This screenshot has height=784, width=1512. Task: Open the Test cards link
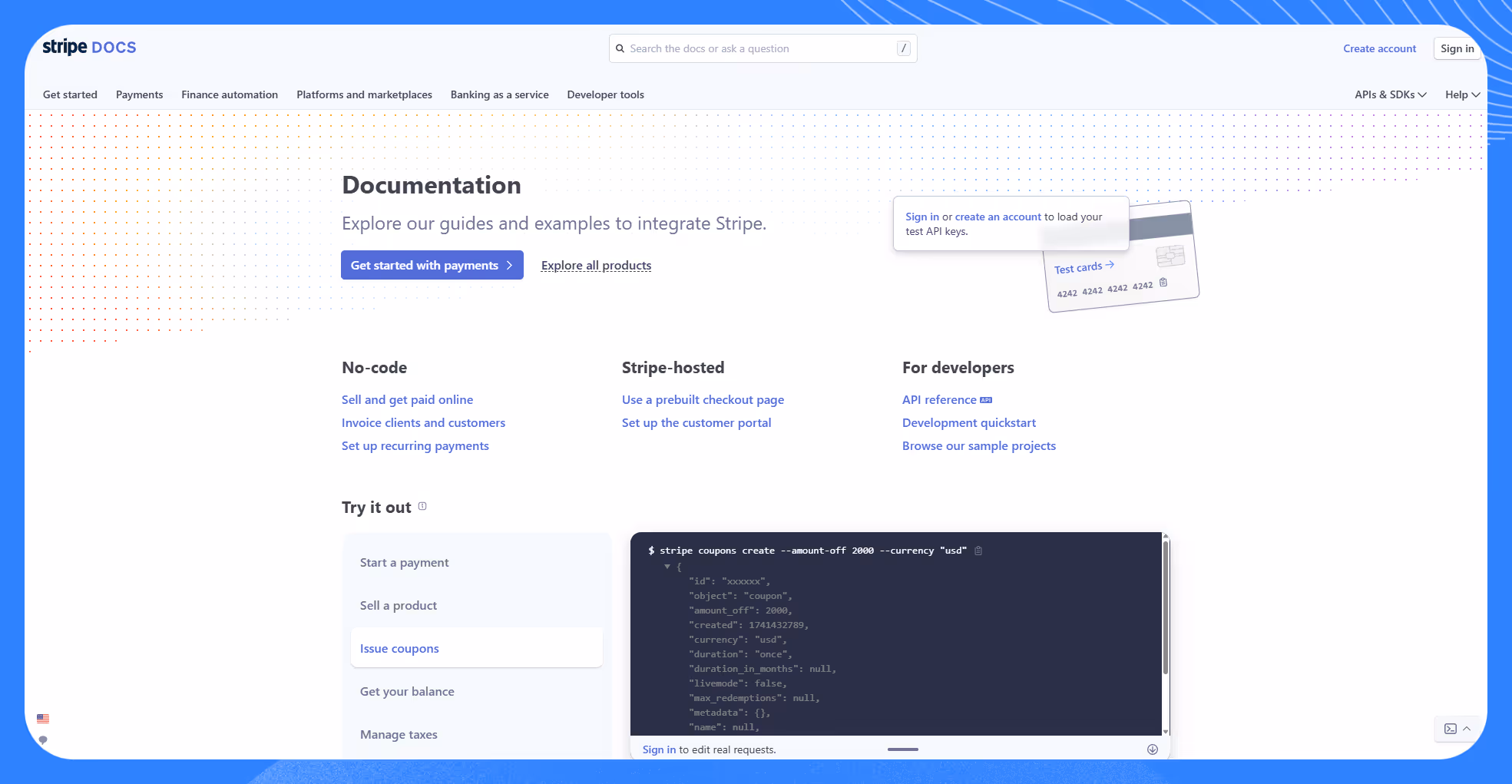point(1084,267)
